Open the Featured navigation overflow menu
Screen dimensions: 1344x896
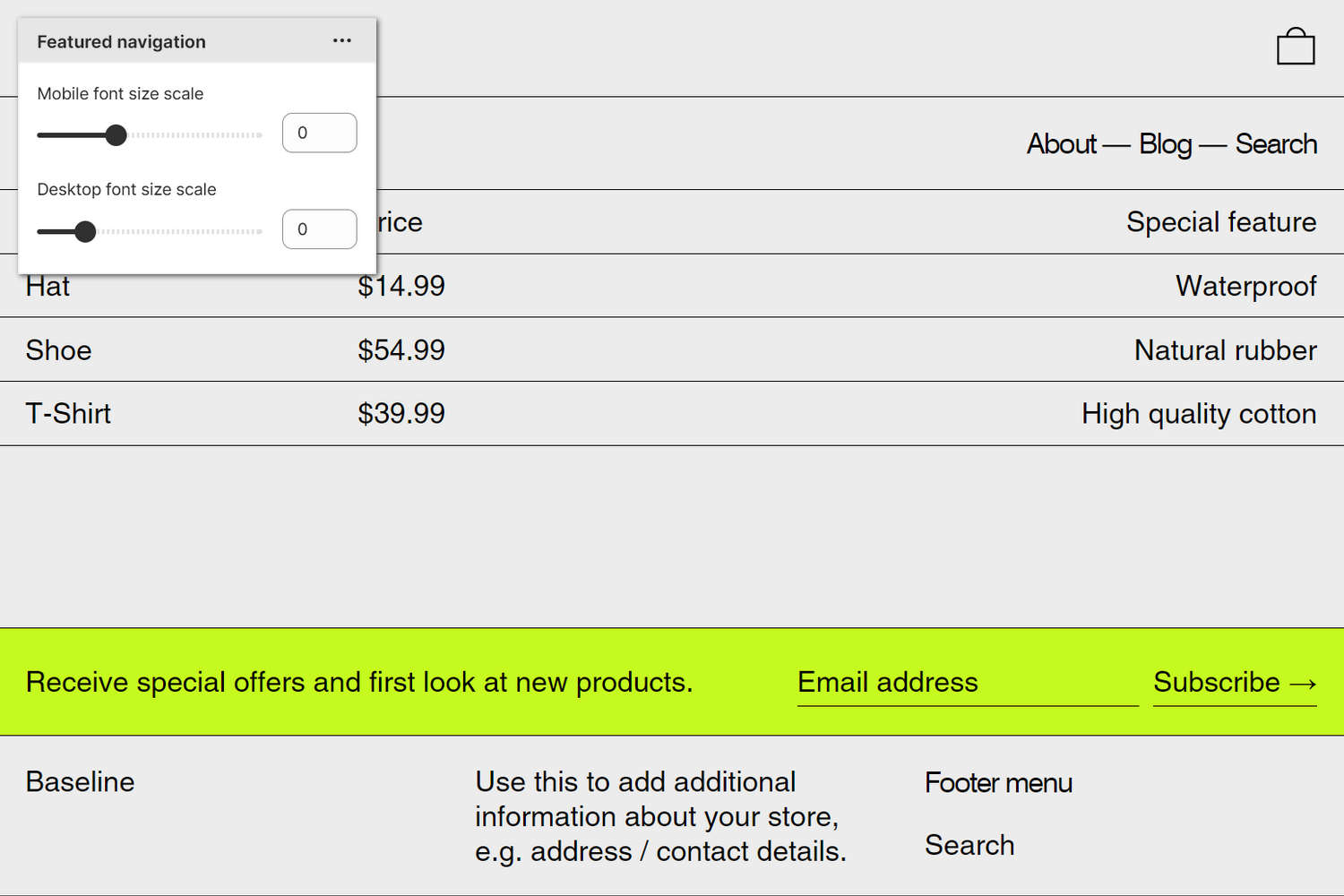[341, 40]
